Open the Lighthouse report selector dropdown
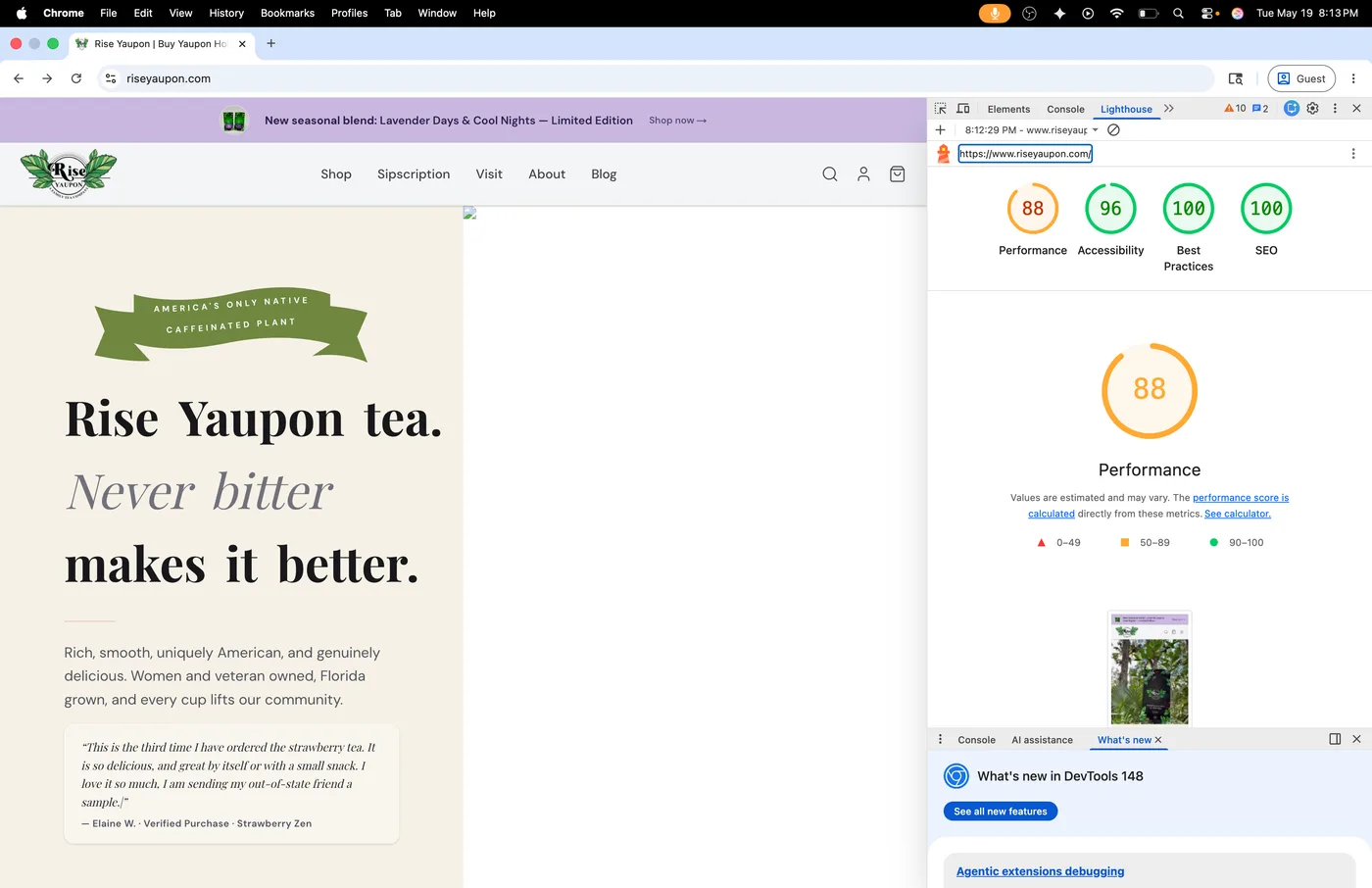Image resolution: width=1372 pixels, height=888 pixels. pyautogui.click(x=1032, y=130)
